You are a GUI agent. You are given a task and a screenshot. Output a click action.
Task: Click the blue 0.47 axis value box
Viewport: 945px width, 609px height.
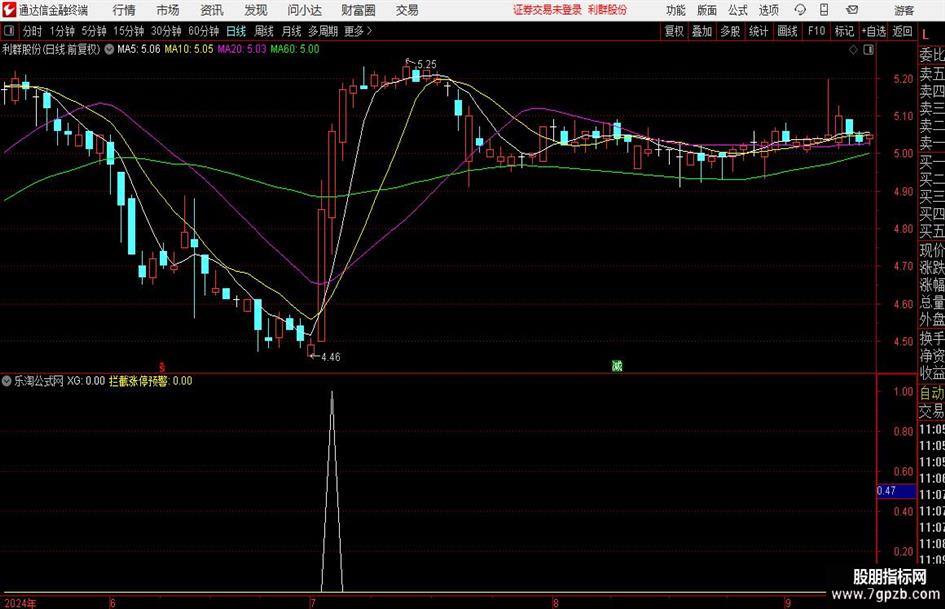click(x=896, y=491)
